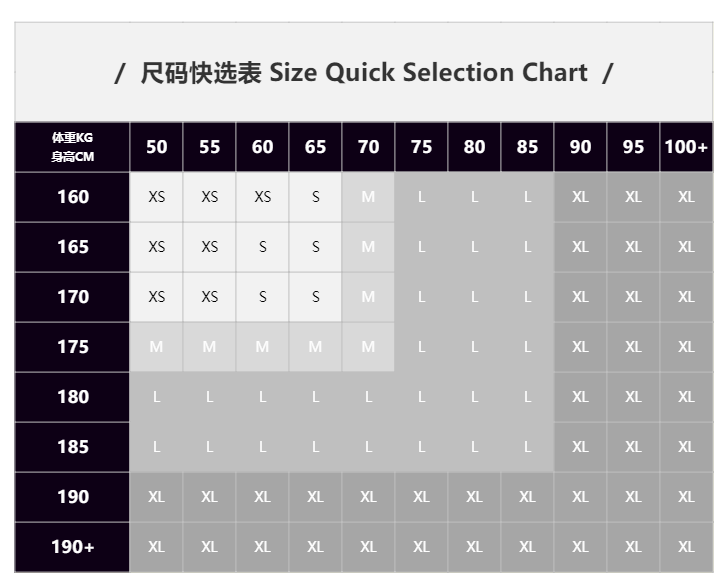The height and width of the screenshot is (586, 727).
Task: Click the L cell for 165 cm, 80 kg
Action: [474, 247]
